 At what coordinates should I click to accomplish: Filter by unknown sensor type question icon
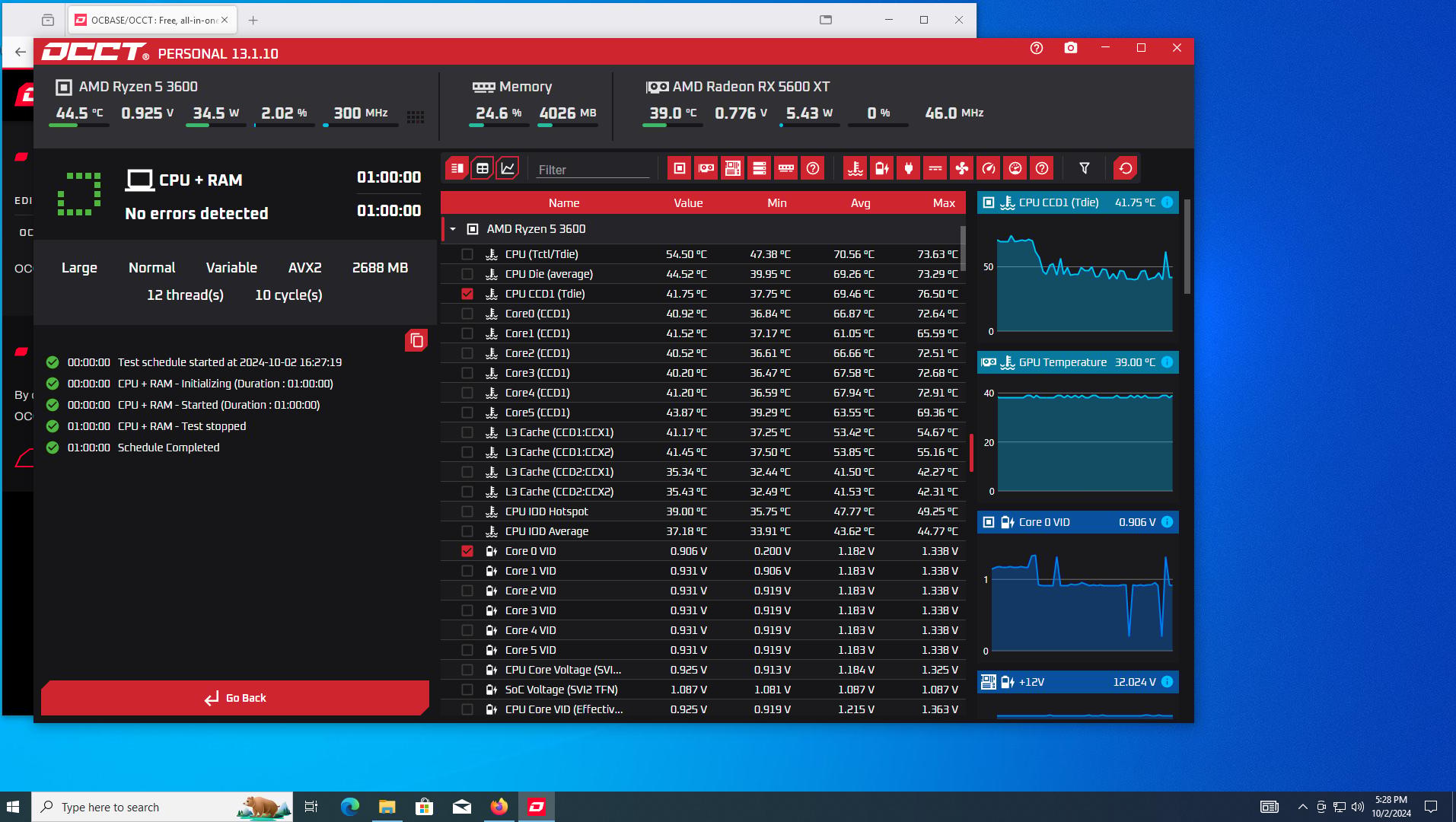[1042, 168]
